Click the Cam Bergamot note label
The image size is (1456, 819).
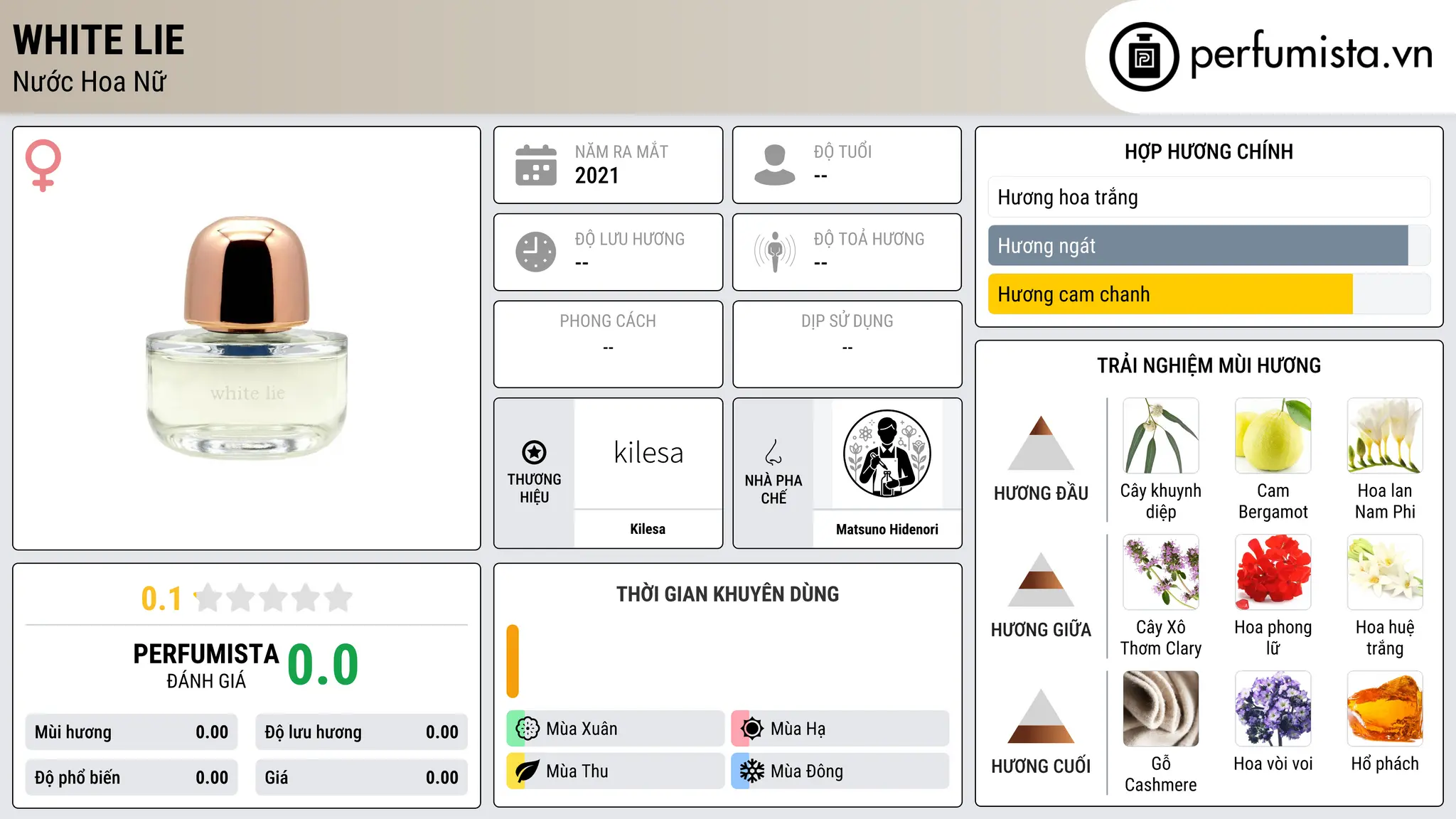pyautogui.click(x=1273, y=501)
